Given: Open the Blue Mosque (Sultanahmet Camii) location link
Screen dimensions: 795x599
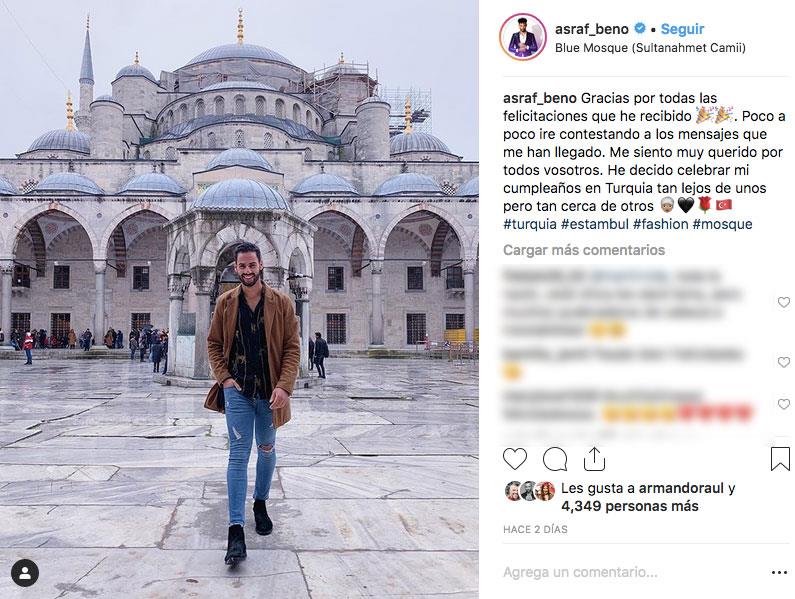Looking at the screenshot, I should pos(650,48).
